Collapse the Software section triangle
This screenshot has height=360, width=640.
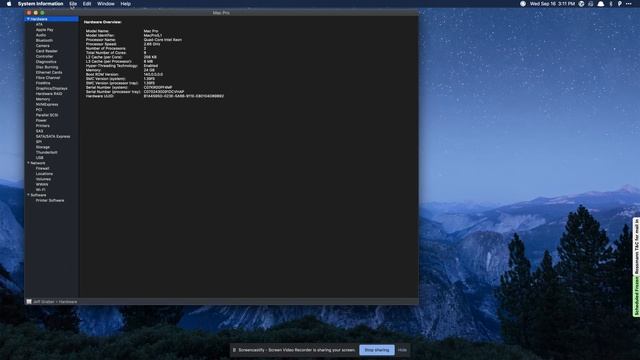pyautogui.click(x=28, y=195)
